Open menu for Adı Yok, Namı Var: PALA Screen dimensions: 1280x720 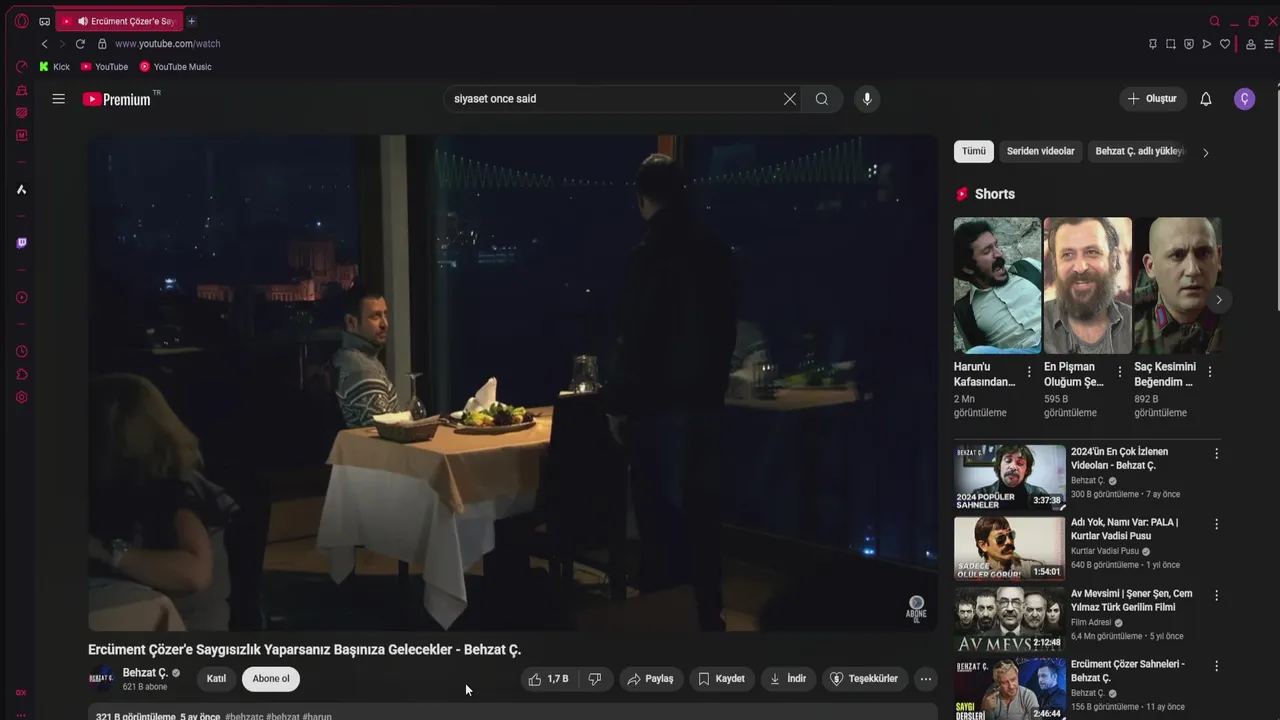tap(1217, 524)
